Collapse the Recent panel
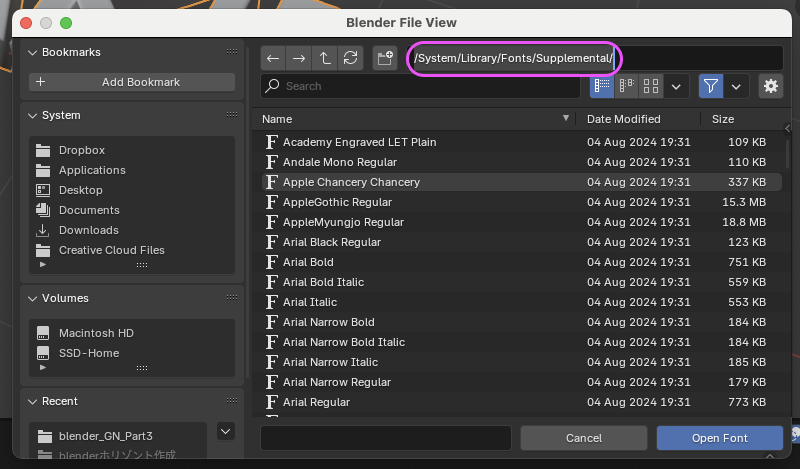Screen dimensions: 800x469 [32, 402]
